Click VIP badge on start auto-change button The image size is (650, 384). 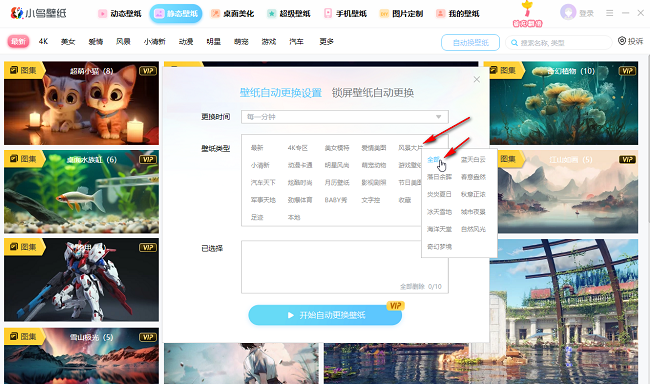point(395,306)
